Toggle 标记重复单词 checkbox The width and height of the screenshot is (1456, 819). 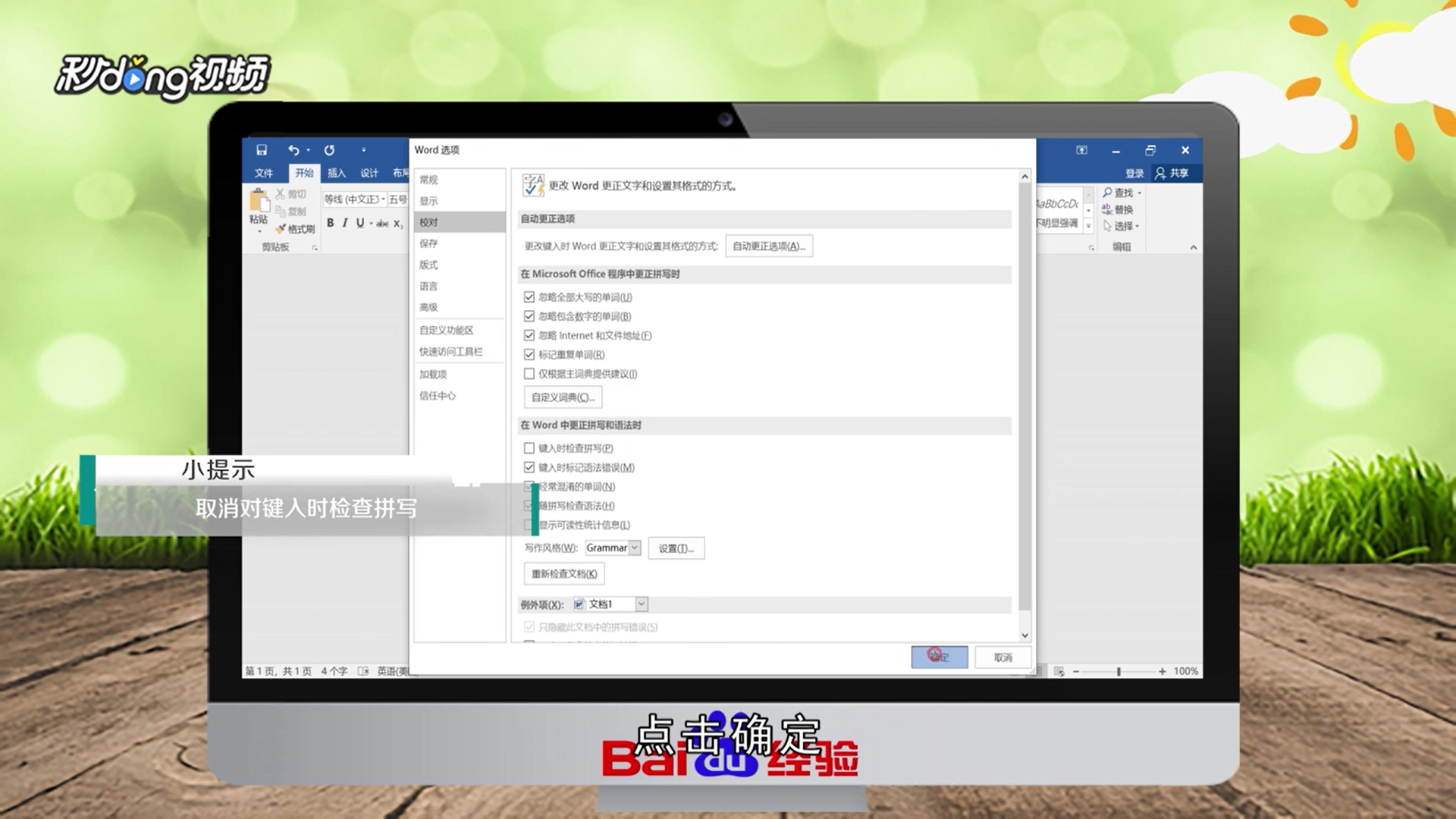(529, 354)
